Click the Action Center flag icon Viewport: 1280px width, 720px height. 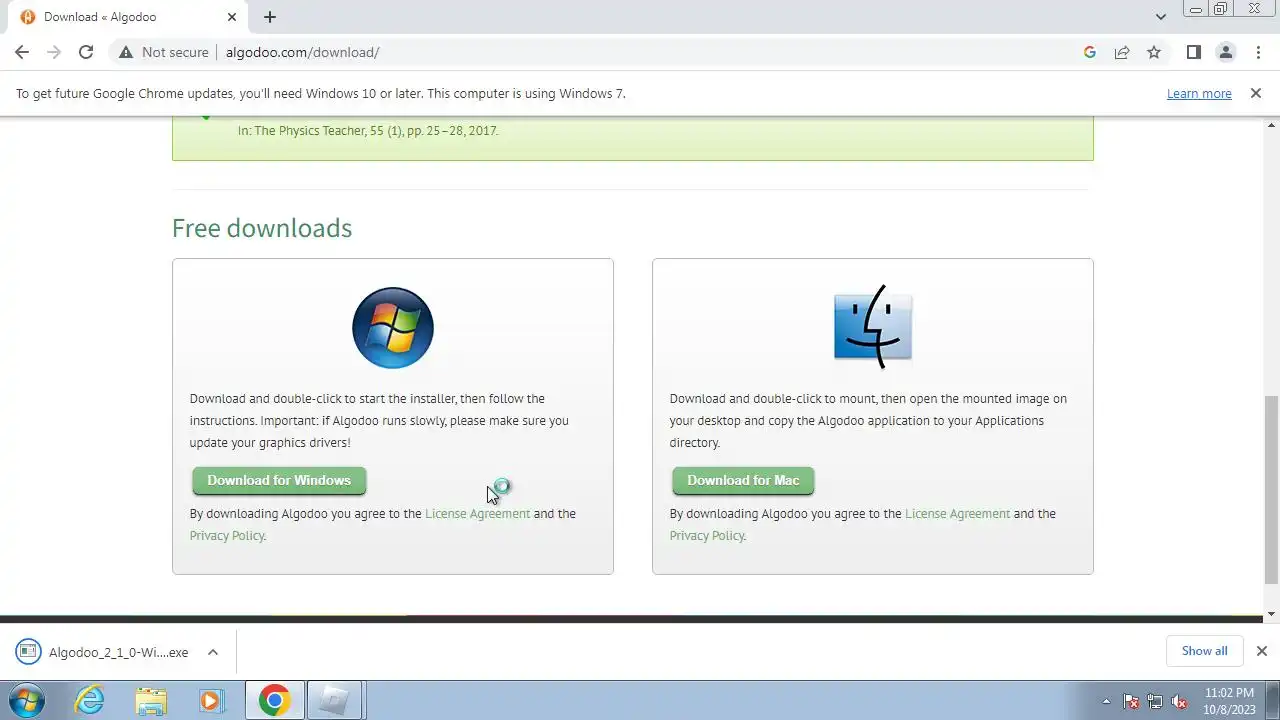click(1132, 701)
